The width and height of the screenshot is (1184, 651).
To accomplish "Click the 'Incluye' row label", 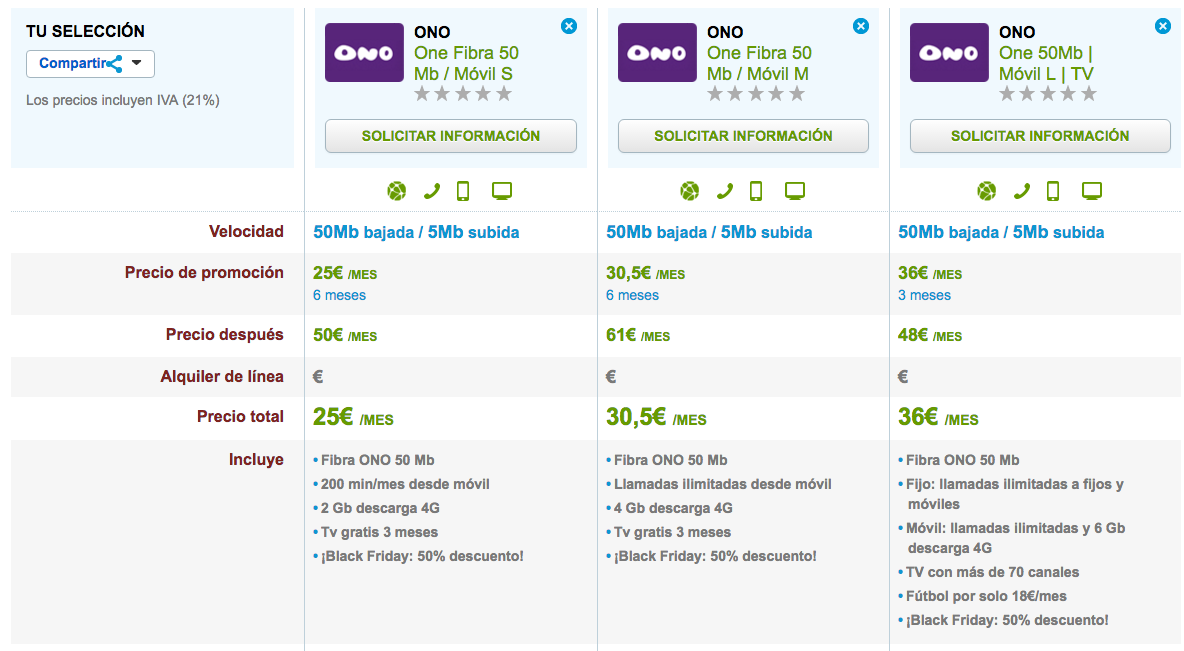I will 256,459.
